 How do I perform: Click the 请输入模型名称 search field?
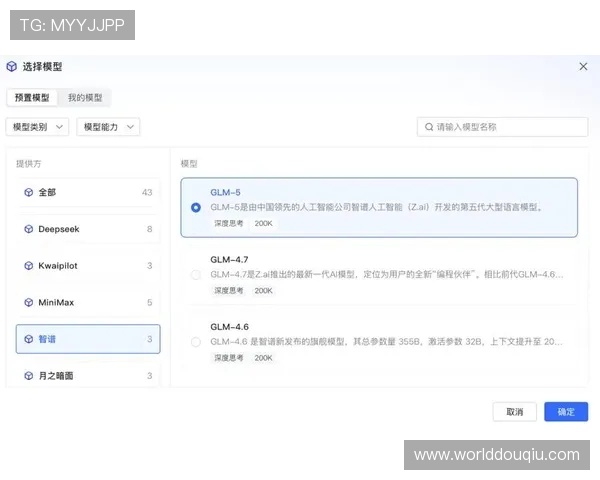click(502, 127)
